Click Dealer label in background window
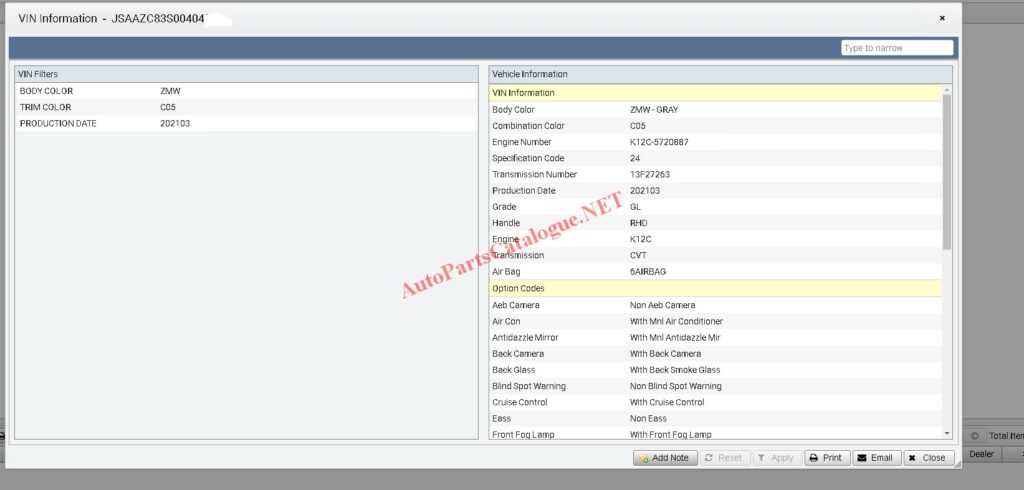The height and width of the screenshot is (490, 1024). (981, 454)
